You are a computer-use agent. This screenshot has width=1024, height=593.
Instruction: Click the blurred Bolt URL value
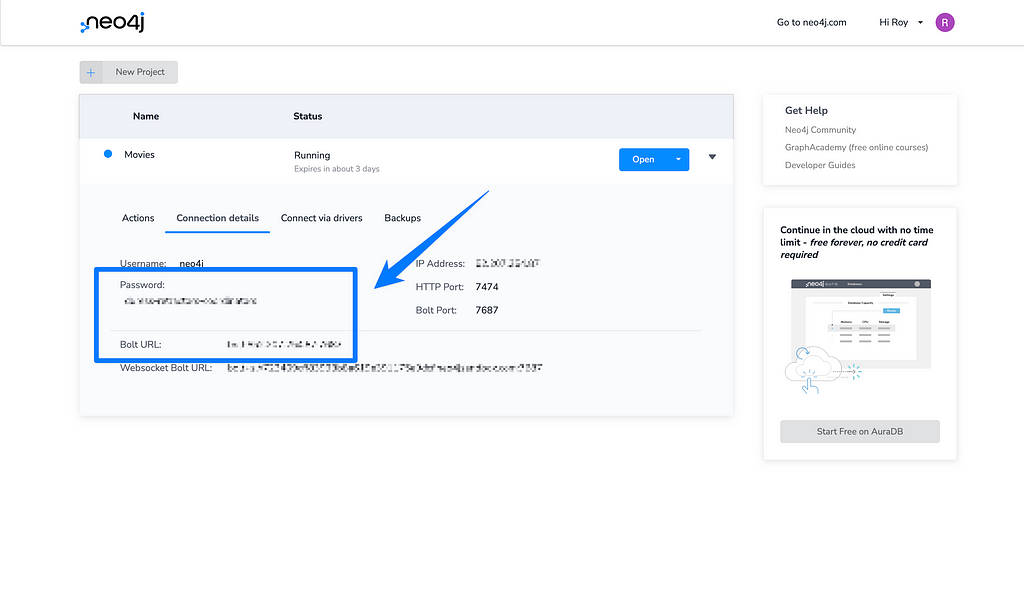[284, 344]
